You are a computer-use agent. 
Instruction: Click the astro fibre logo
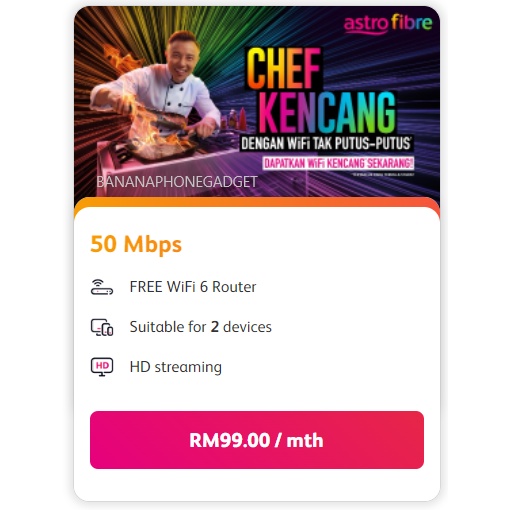388,24
